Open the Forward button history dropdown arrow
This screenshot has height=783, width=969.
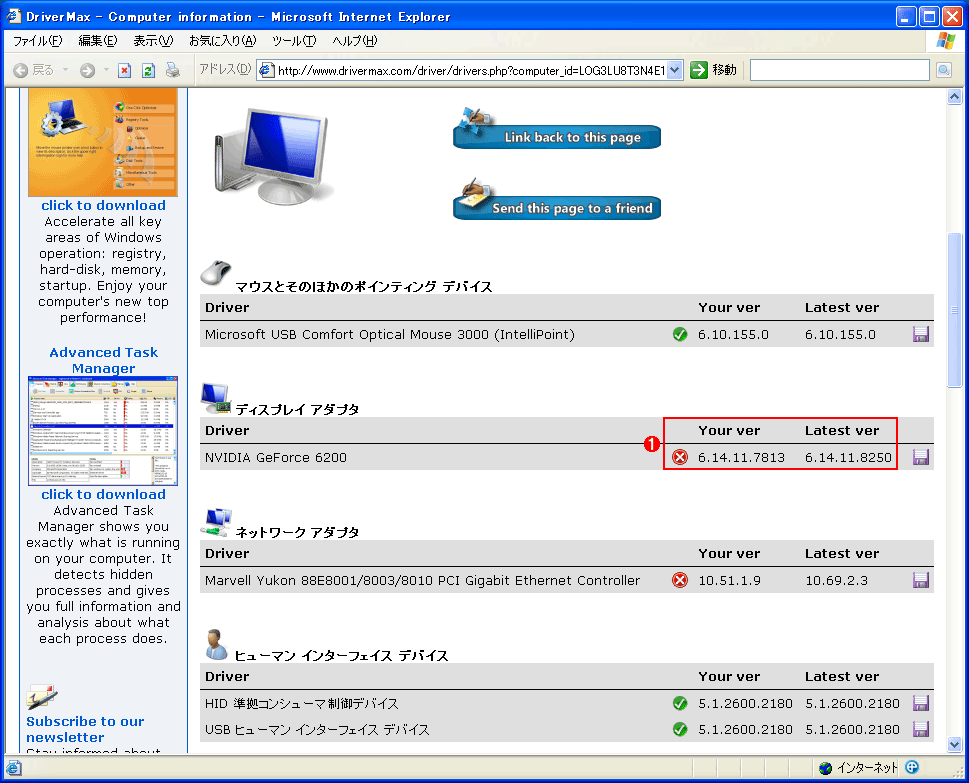(x=106, y=70)
